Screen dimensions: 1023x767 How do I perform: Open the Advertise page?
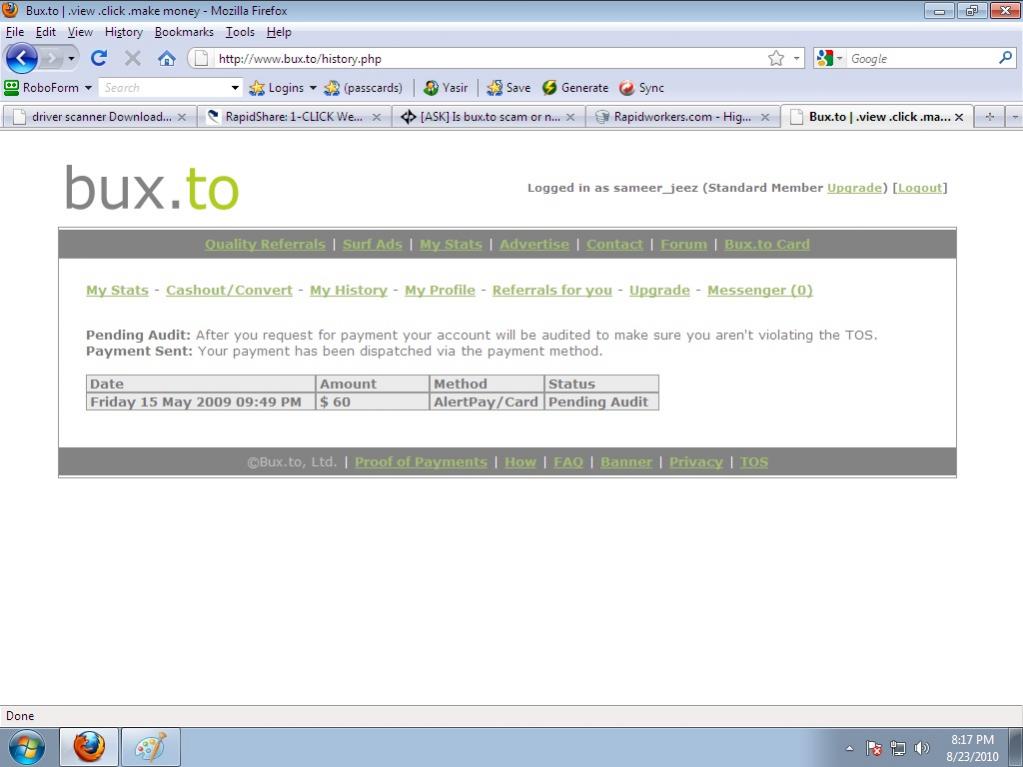coord(534,244)
